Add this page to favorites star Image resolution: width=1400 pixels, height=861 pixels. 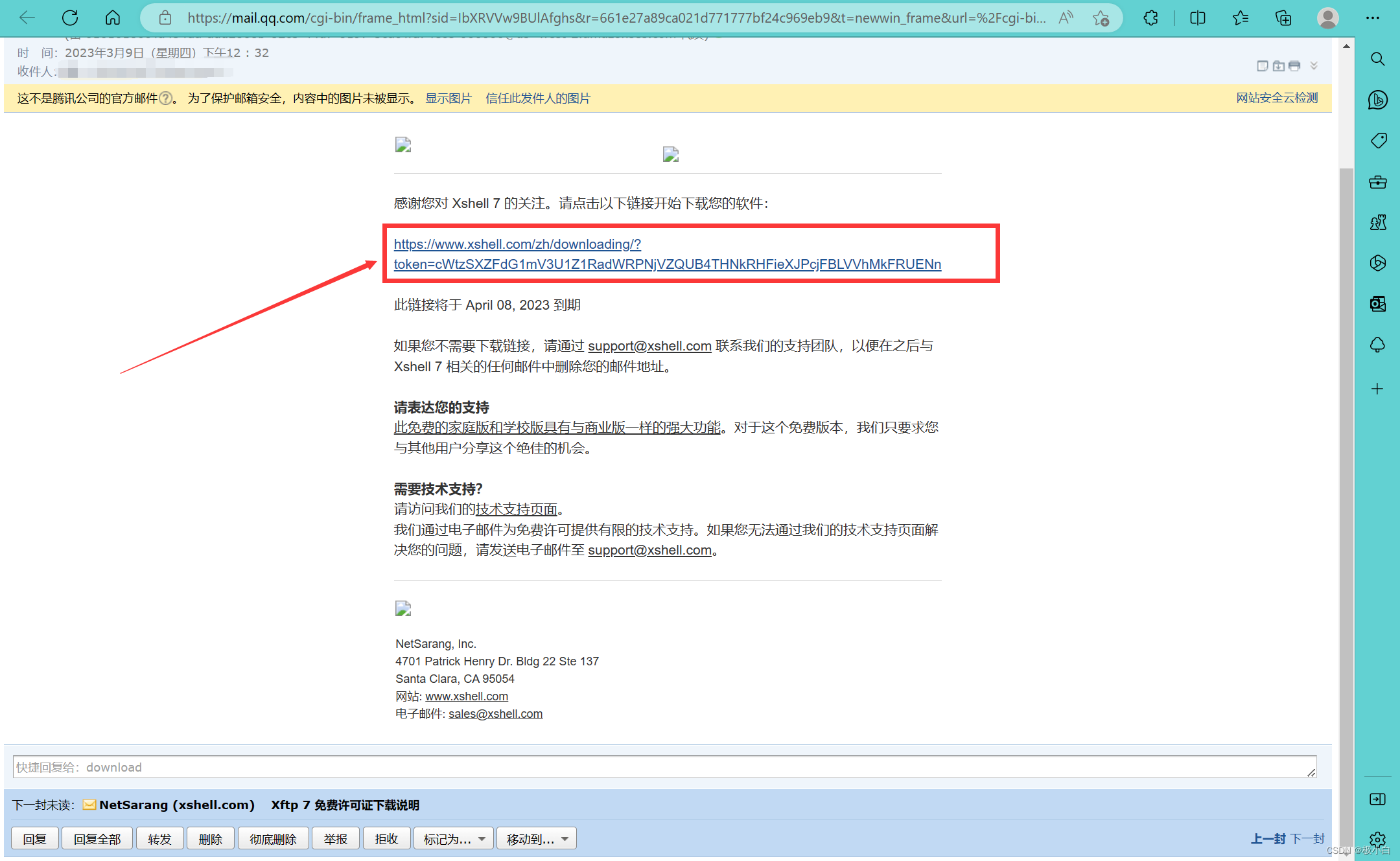(1101, 18)
